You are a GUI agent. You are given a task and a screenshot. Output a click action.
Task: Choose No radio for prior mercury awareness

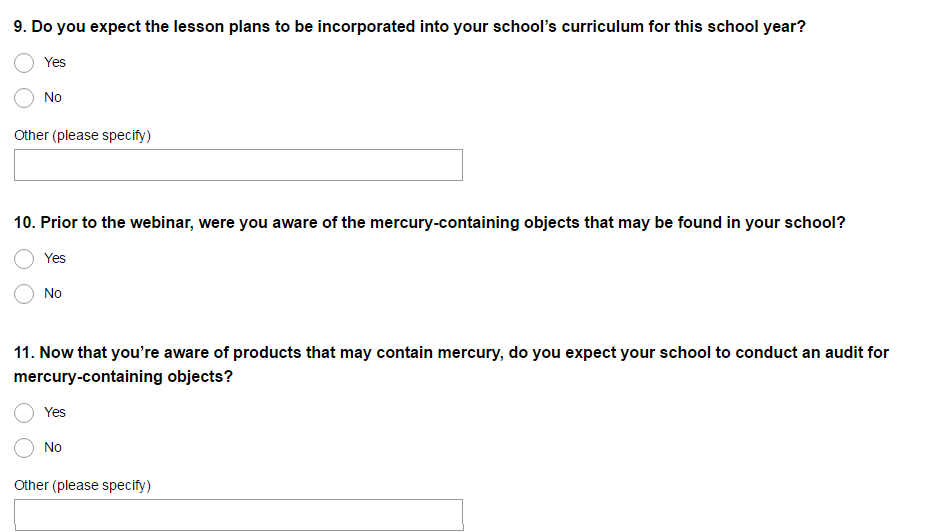24,294
